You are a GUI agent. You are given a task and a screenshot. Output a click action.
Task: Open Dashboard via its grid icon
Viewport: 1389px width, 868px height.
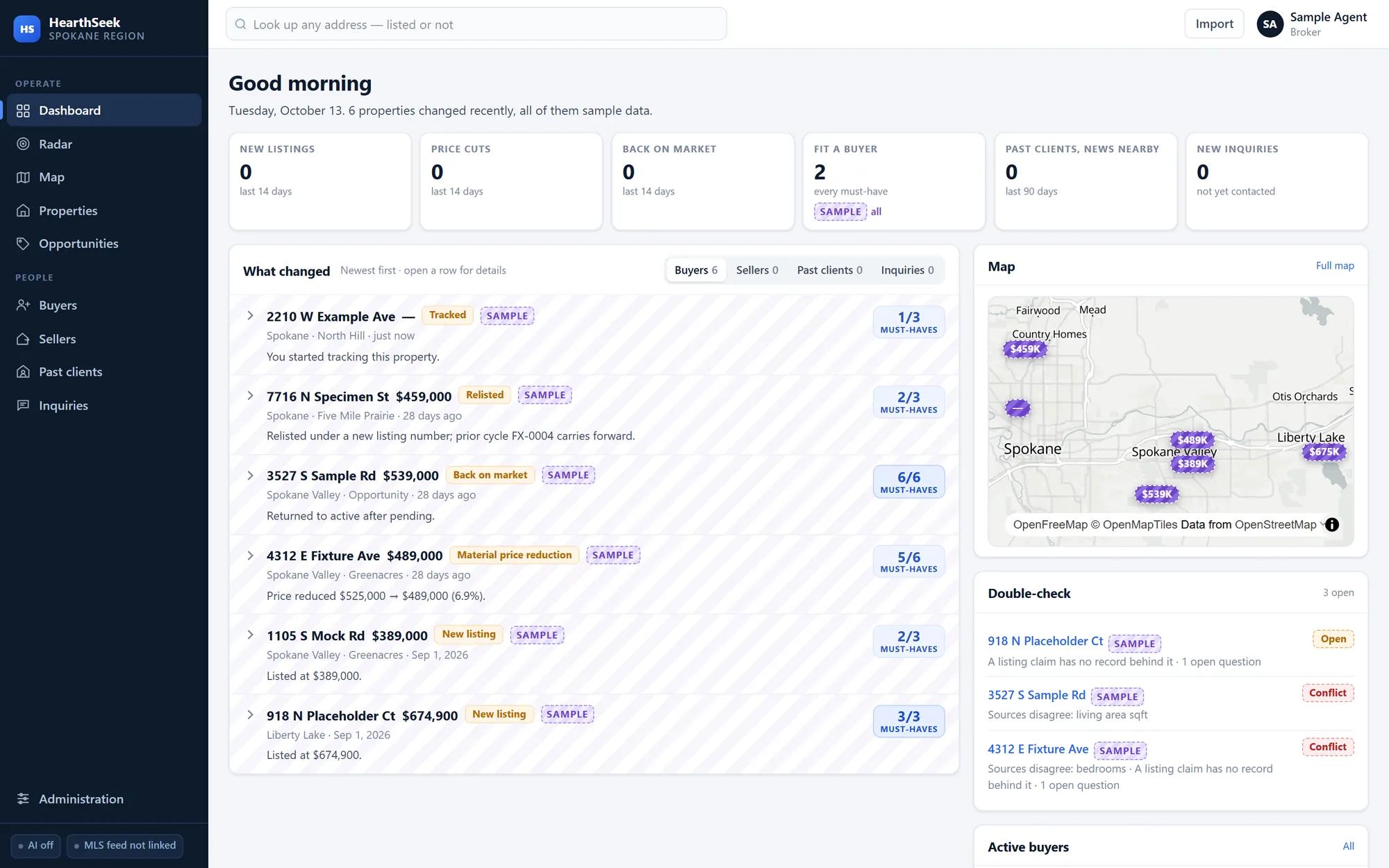(23, 110)
